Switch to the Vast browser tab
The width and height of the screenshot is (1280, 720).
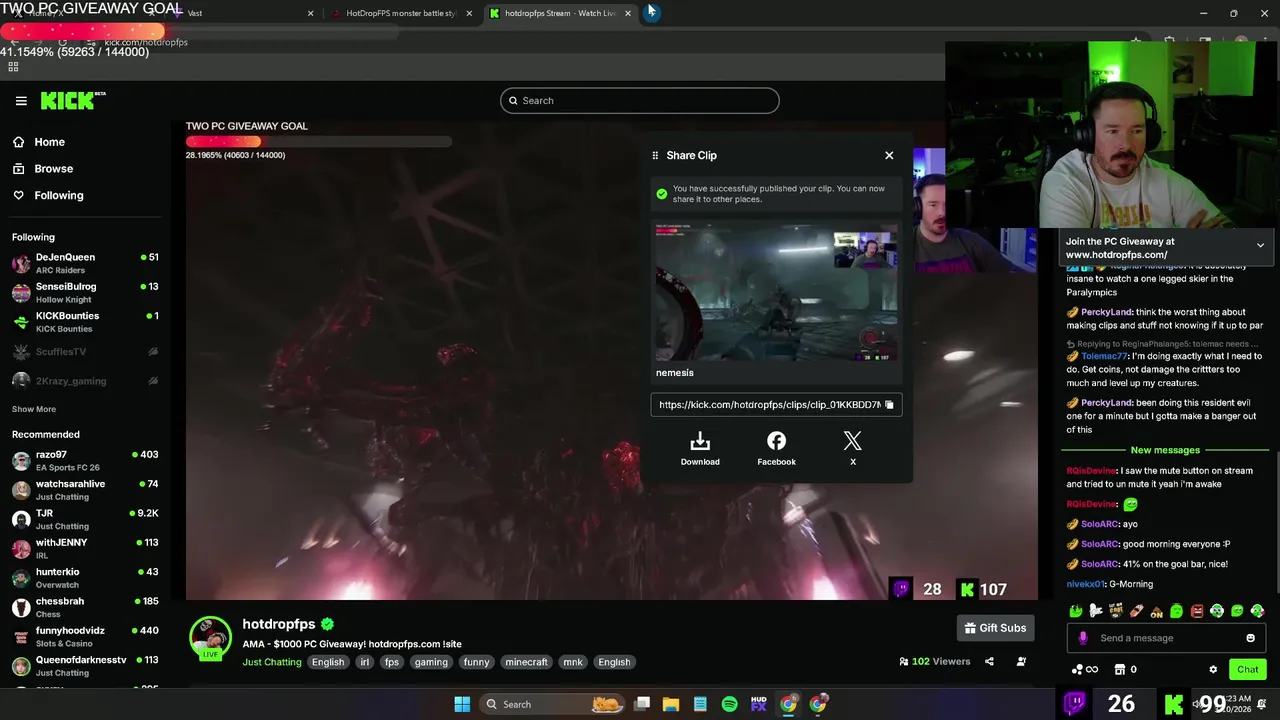pos(244,13)
